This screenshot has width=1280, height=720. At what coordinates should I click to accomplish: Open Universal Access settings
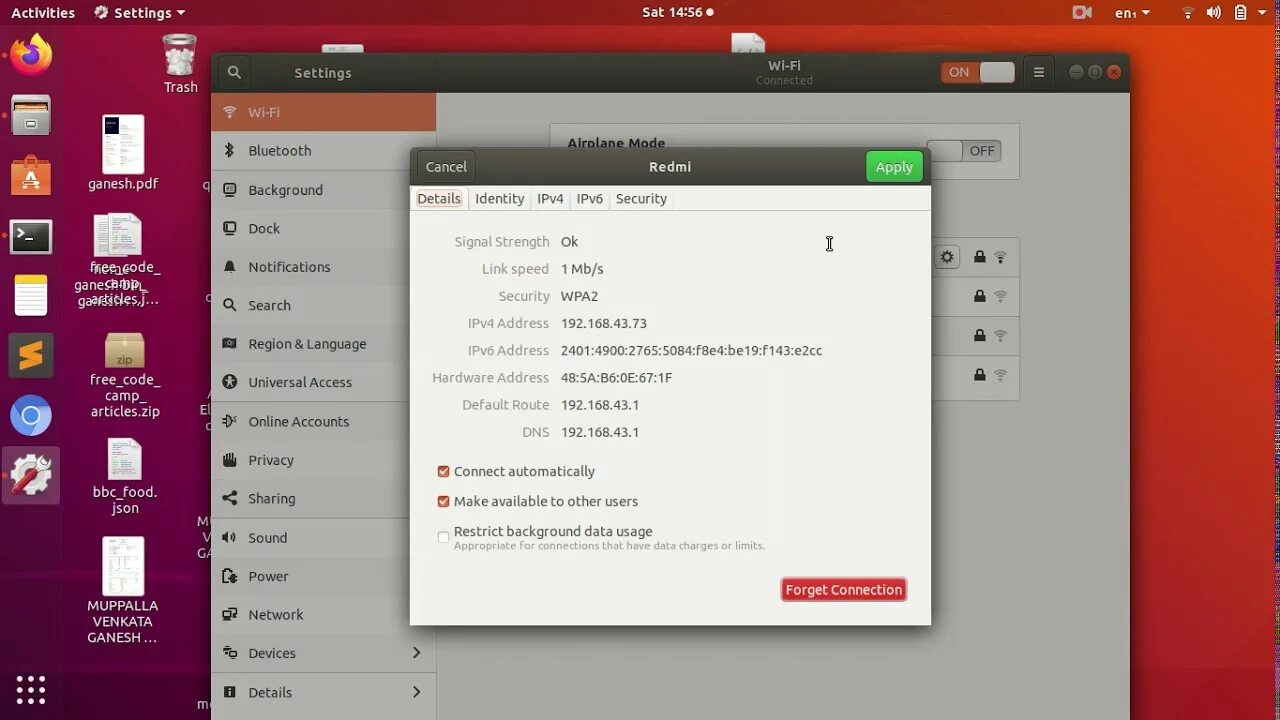(323, 382)
